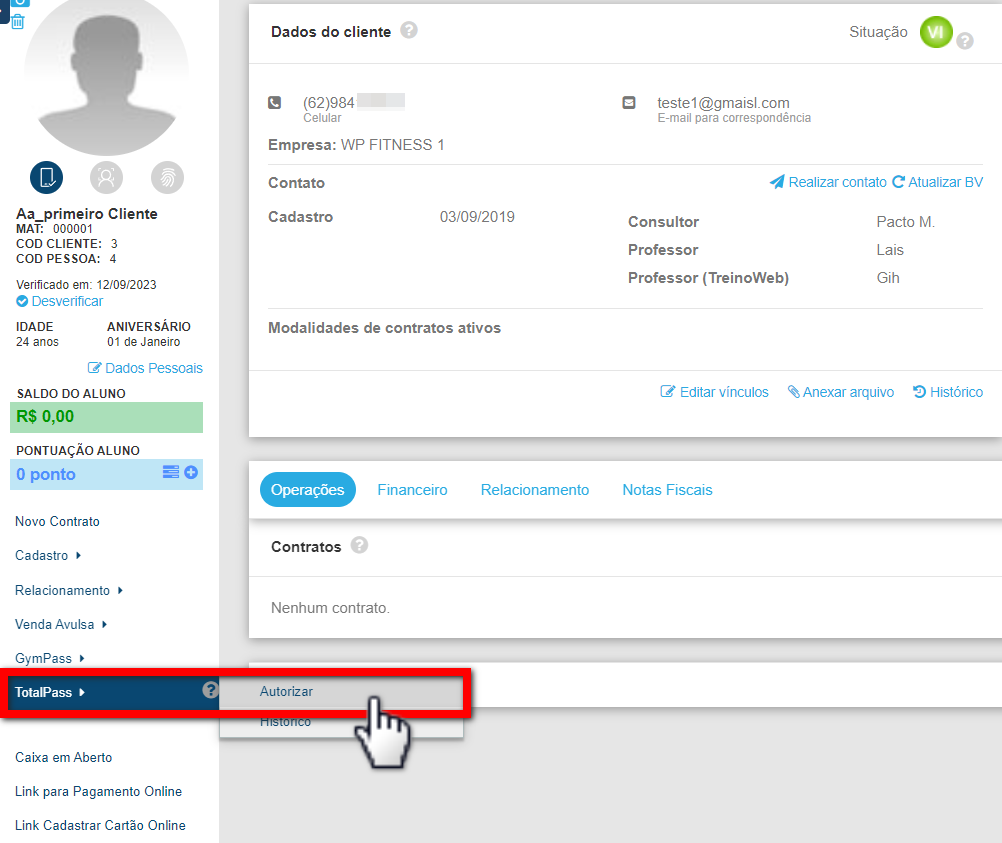Viewport: 1002px width, 843px height.
Task: Open the points list icon beside 0 ponto
Action: [x=171, y=472]
